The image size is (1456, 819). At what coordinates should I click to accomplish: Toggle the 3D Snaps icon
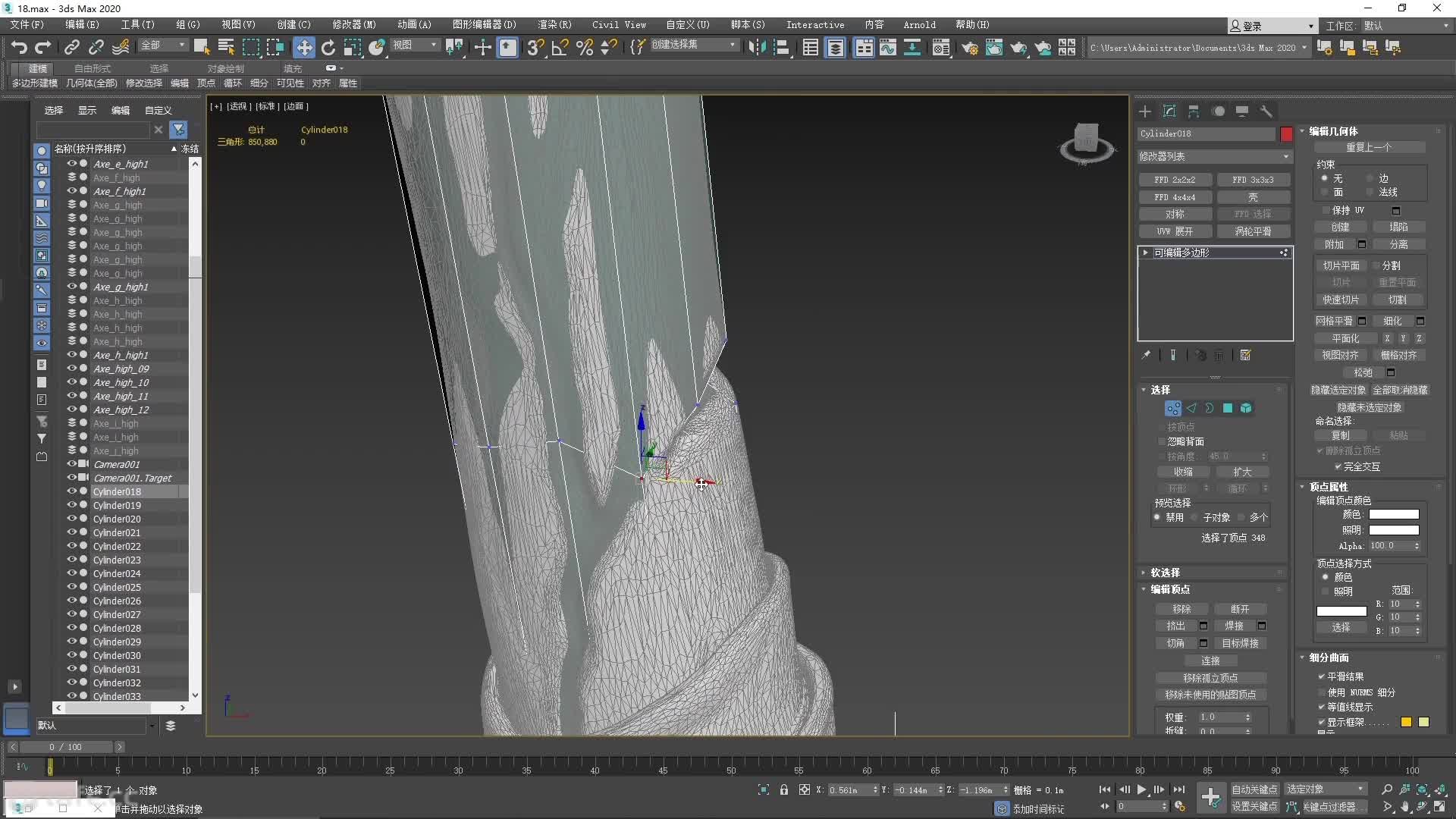(x=535, y=48)
